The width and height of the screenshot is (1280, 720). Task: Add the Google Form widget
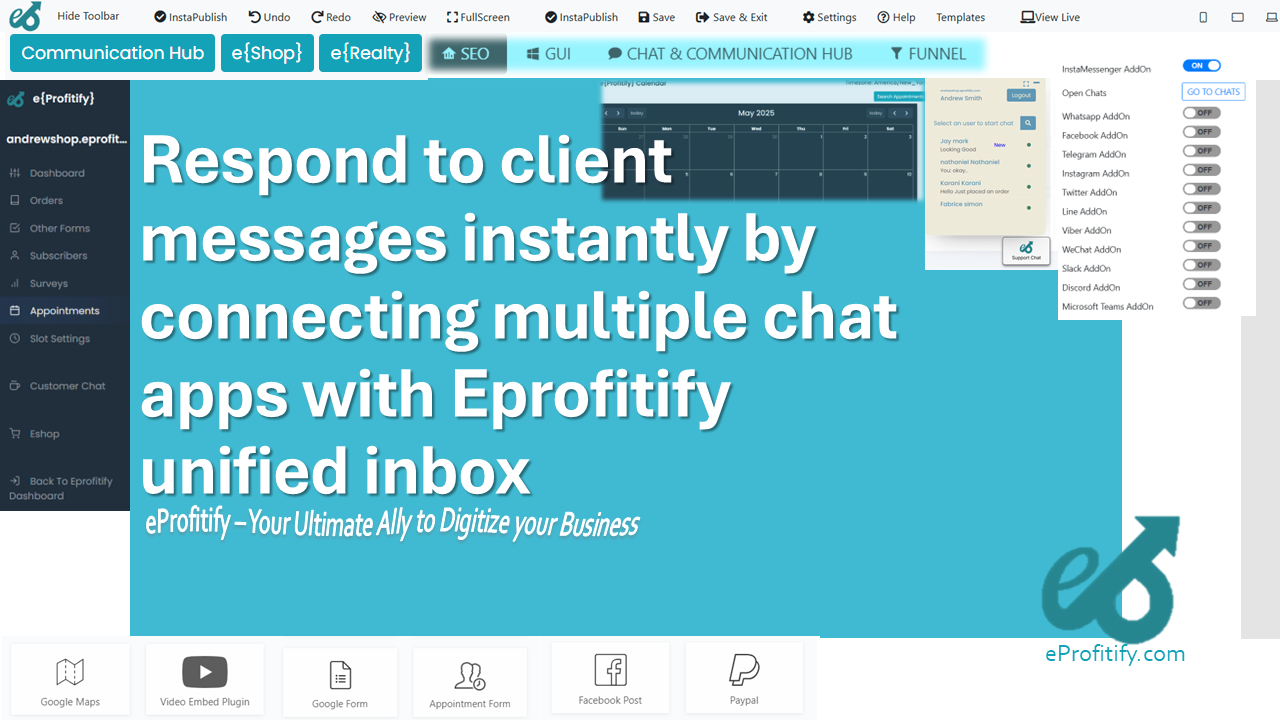pyautogui.click(x=340, y=682)
